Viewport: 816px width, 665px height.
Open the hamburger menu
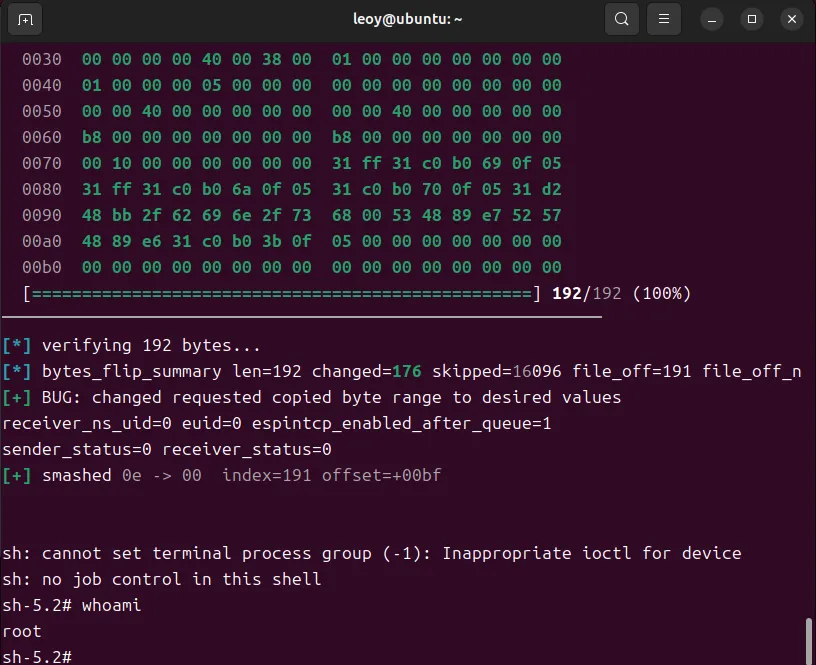pyautogui.click(x=664, y=19)
